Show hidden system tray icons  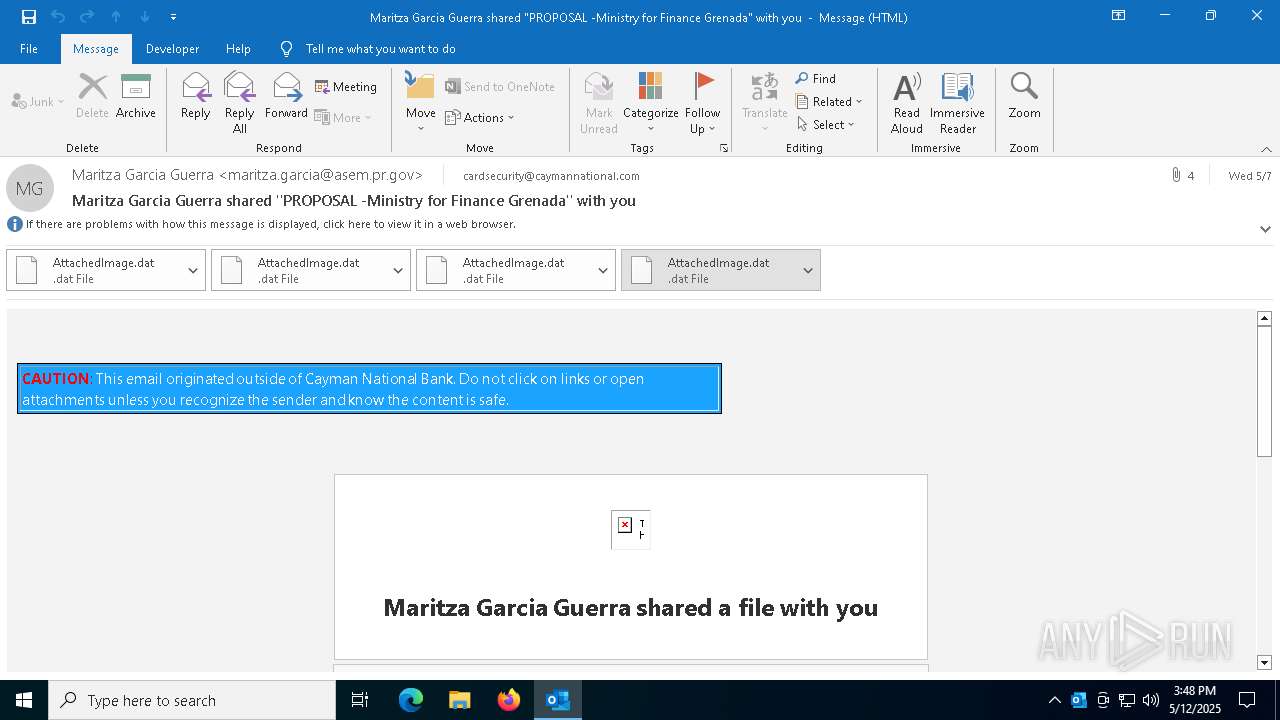[x=1054, y=700]
